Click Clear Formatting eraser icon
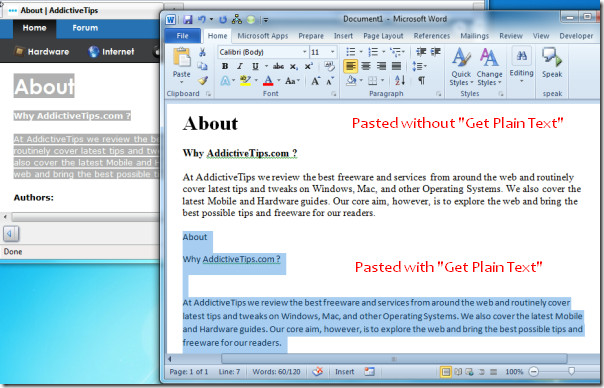 pos(329,66)
